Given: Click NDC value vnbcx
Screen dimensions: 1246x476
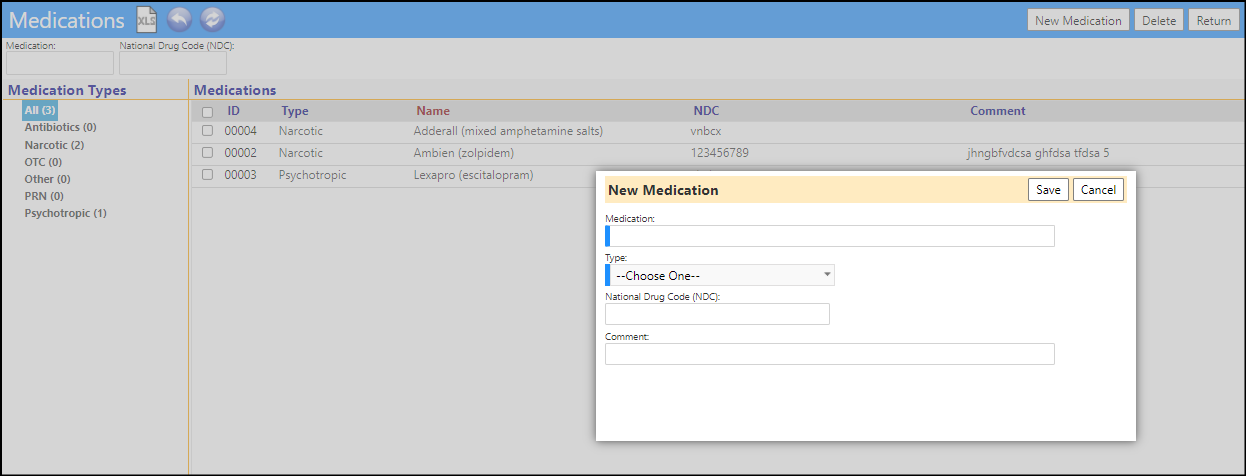Looking at the screenshot, I should [x=706, y=131].
